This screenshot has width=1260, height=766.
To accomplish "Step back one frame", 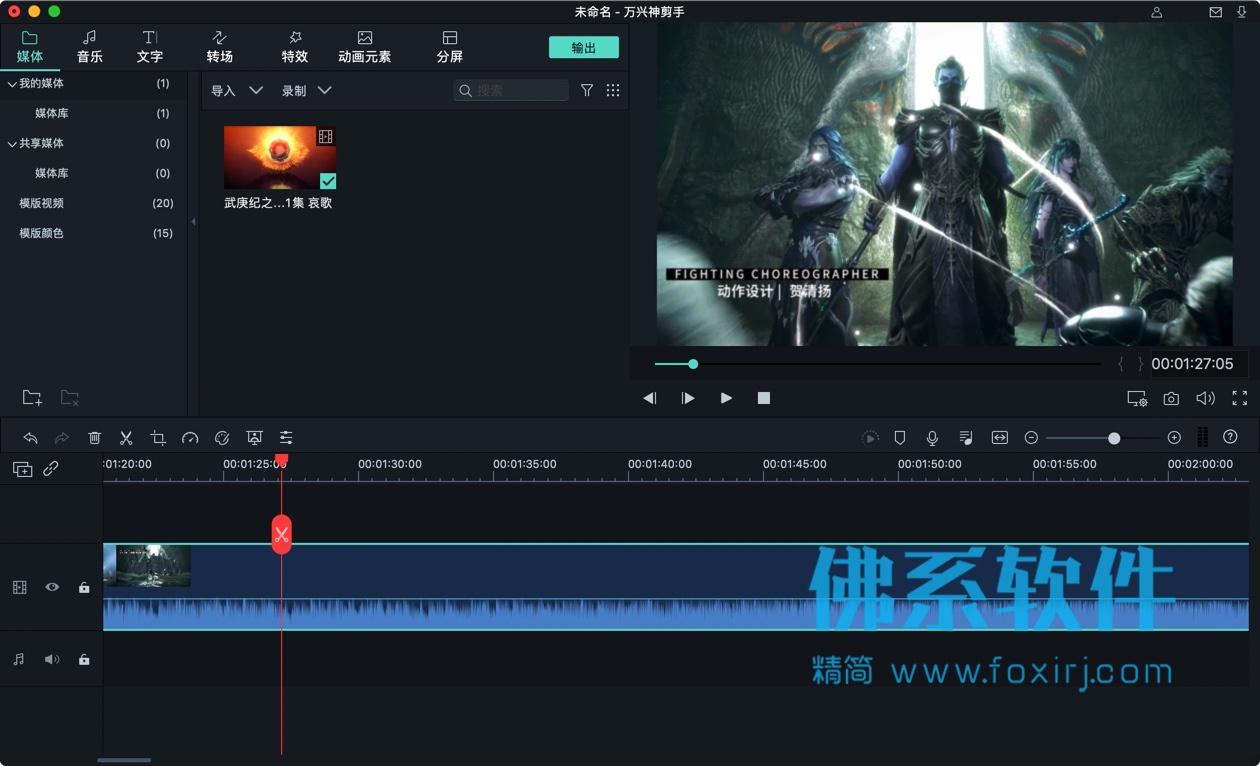I will tap(650, 398).
